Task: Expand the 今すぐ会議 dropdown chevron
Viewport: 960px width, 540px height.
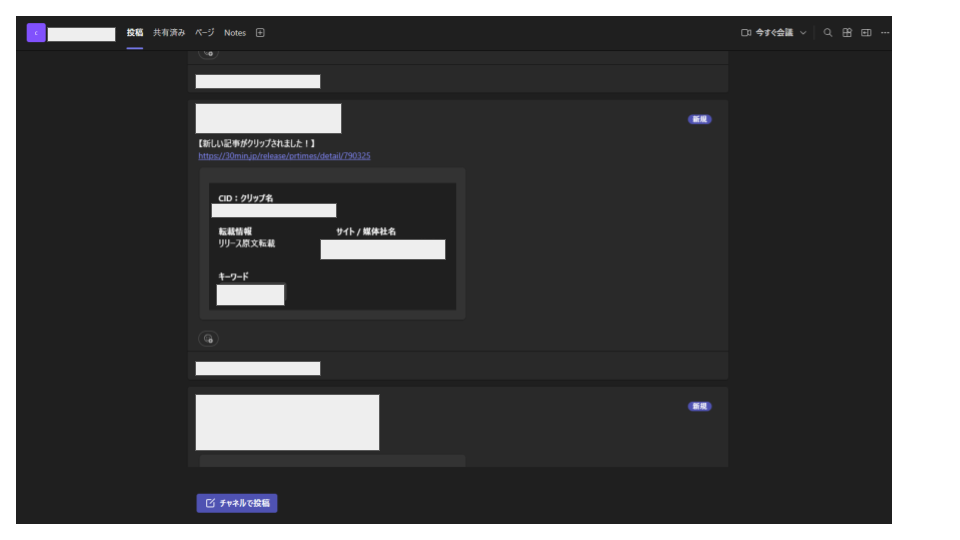Action: click(803, 32)
